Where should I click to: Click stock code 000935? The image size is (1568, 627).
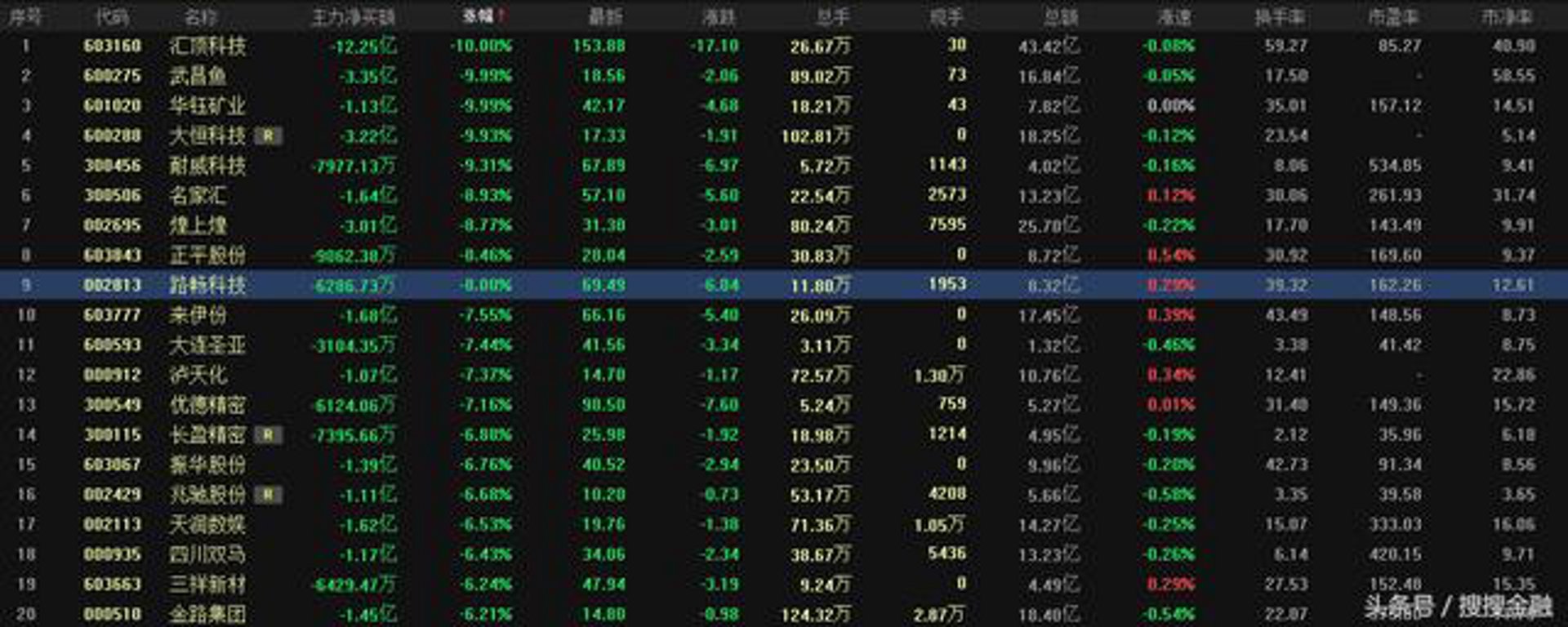(113, 555)
